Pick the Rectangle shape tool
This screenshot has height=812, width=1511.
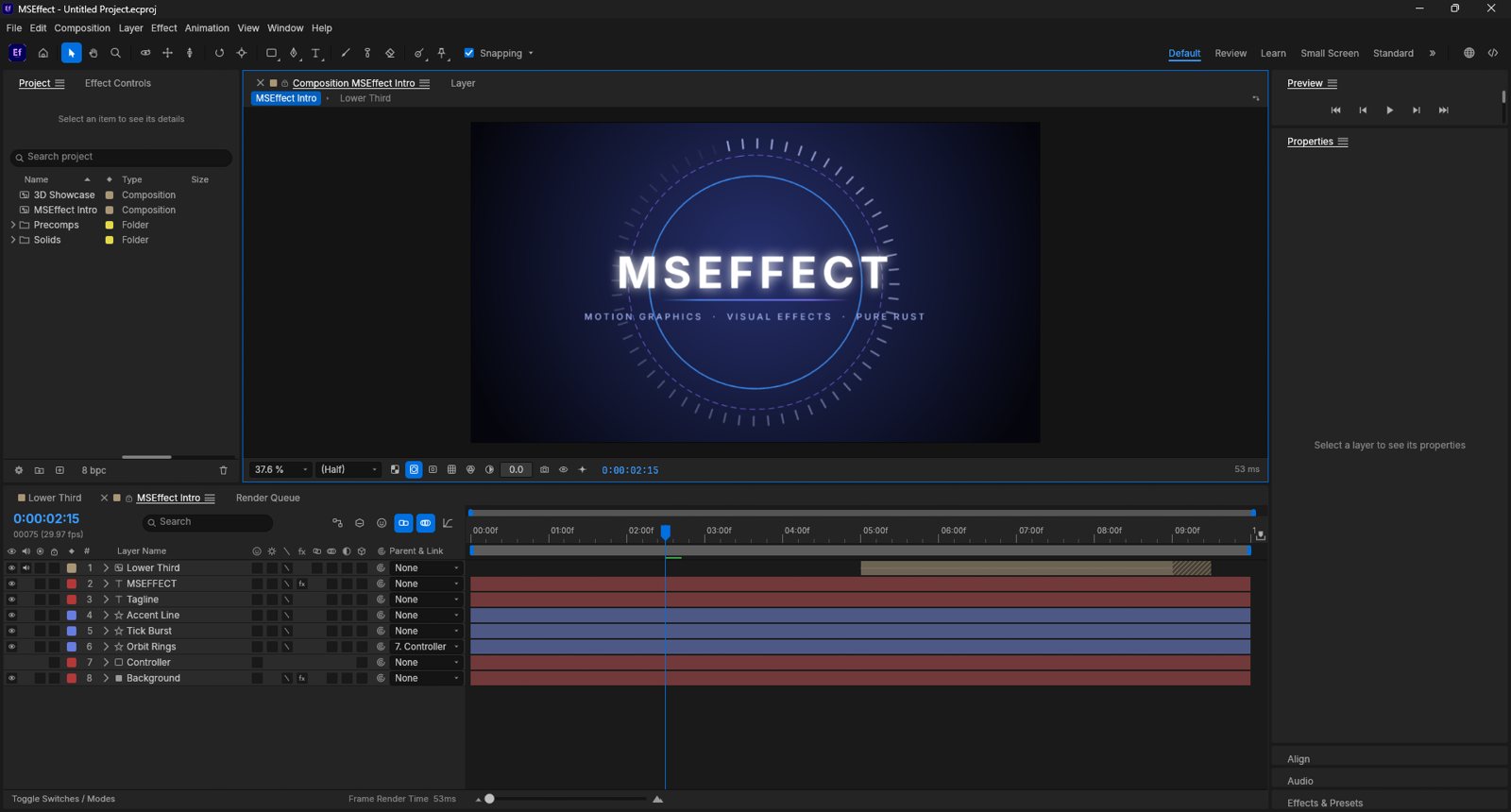point(272,53)
